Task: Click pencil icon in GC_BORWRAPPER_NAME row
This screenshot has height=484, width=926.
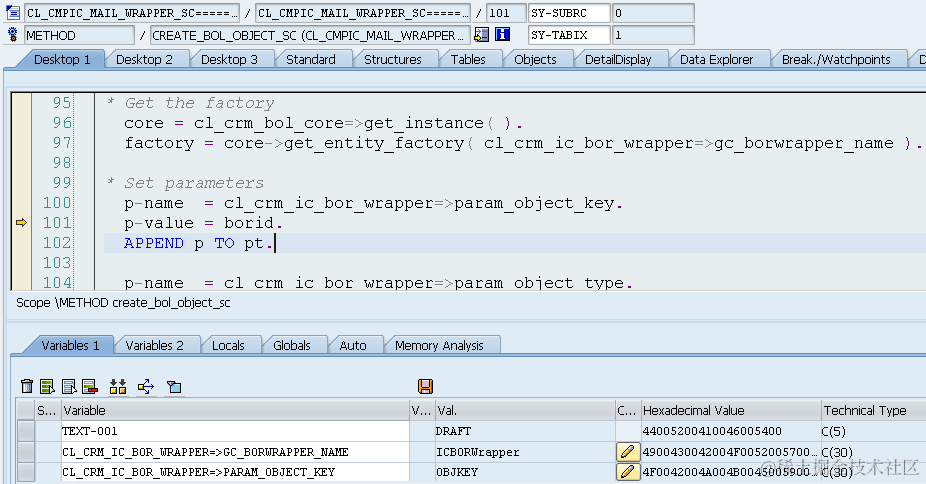Action: [x=628, y=452]
